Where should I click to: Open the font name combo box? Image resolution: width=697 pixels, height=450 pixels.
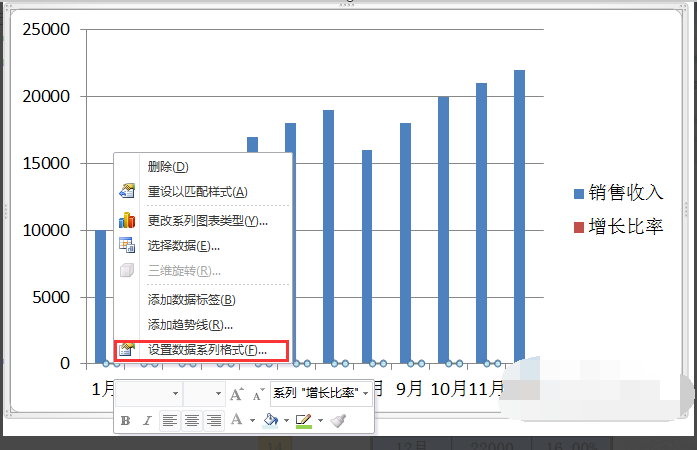(148, 394)
